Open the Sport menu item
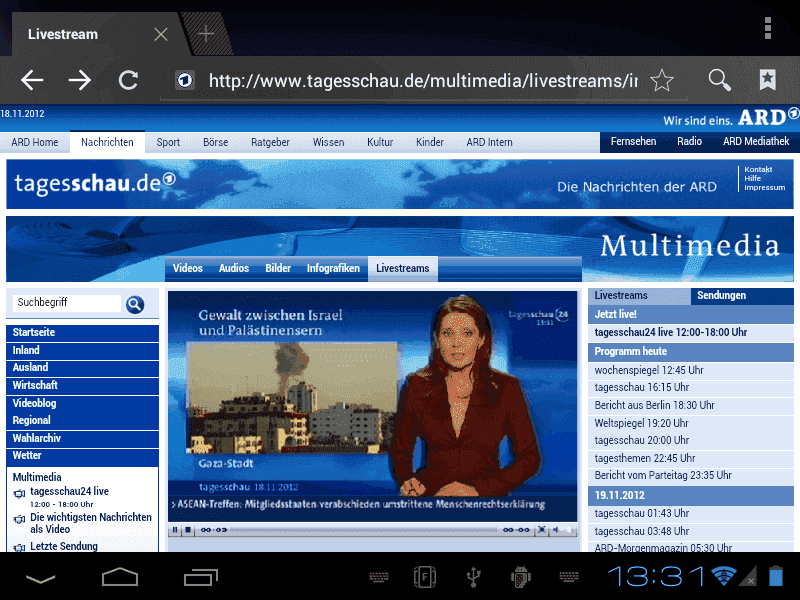Viewport: 800px width, 600px height. pos(168,142)
